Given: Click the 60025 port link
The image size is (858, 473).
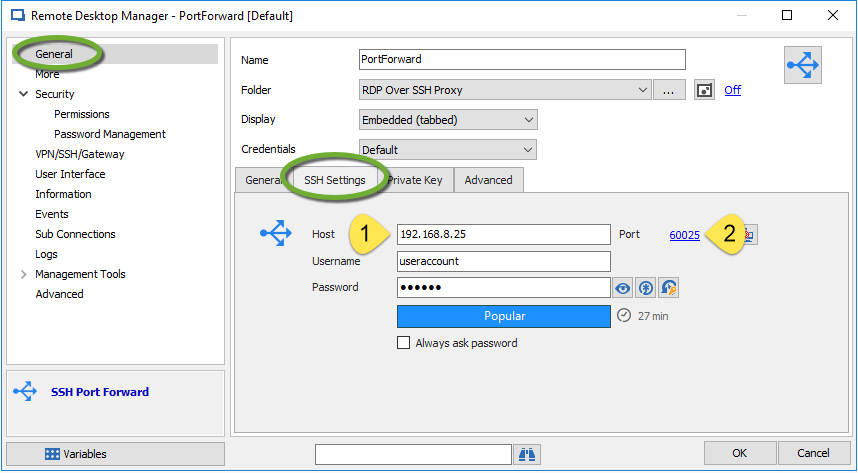Looking at the screenshot, I should click(x=684, y=235).
